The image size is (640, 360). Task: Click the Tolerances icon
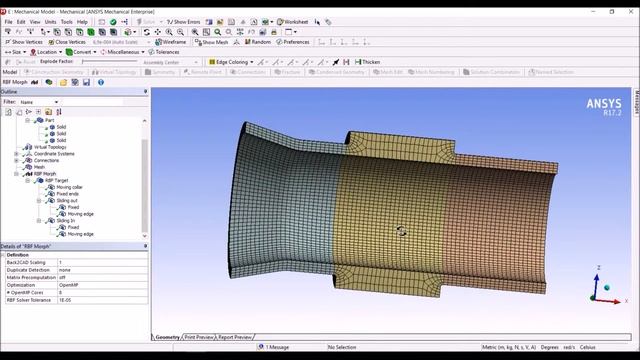(x=164, y=52)
